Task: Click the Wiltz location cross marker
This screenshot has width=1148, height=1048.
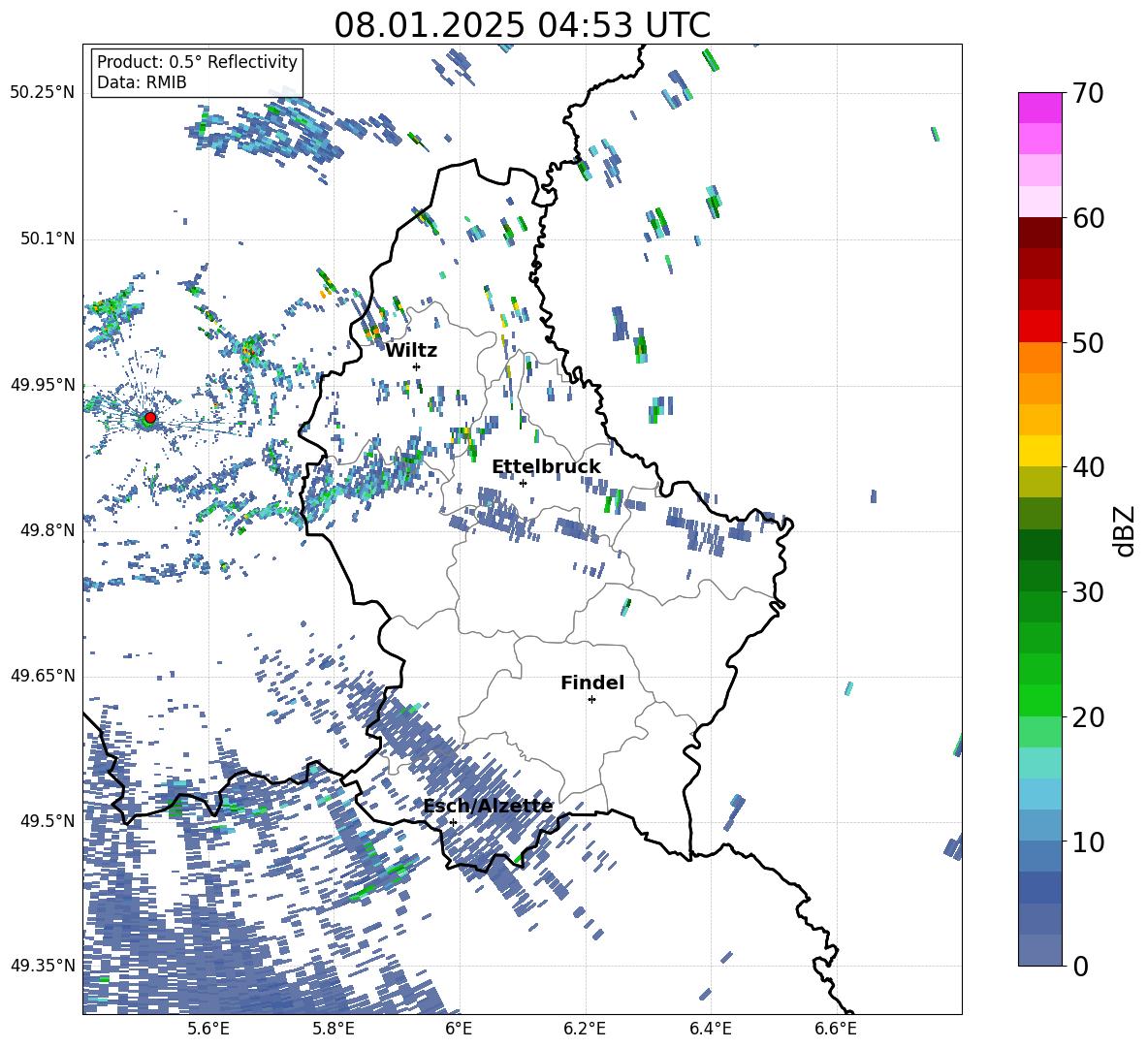Action: click(417, 366)
